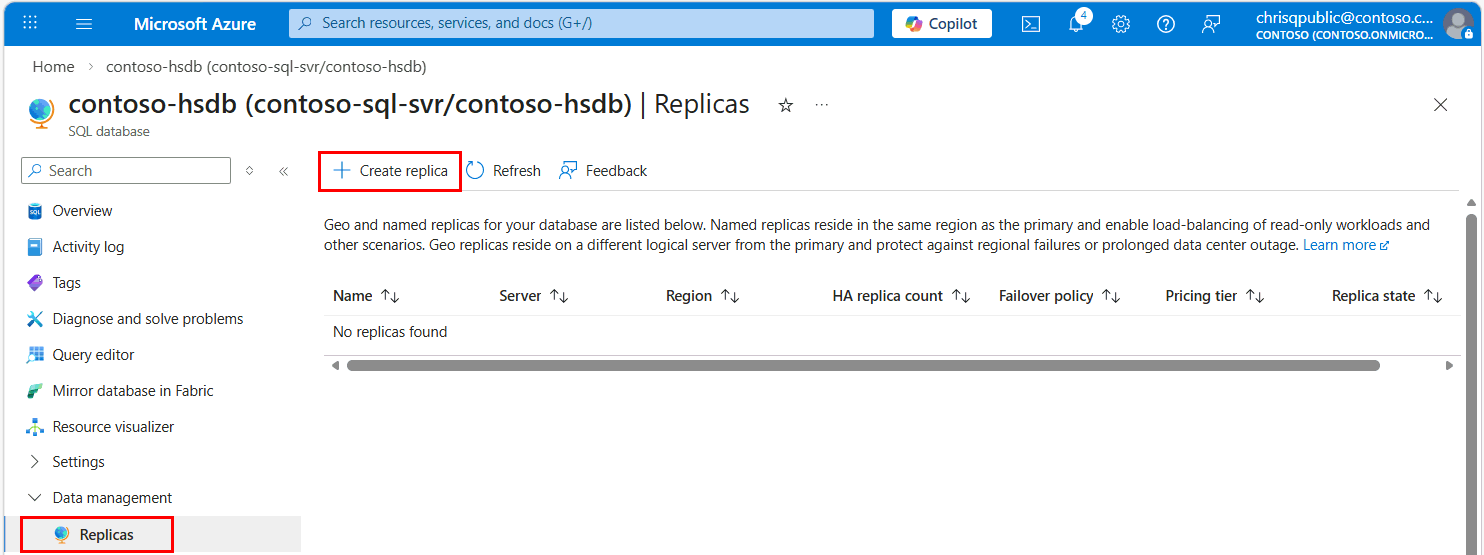Viewport: 1484px width, 555px height.
Task: Open Mirror database in Fabric
Action: coord(133,391)
